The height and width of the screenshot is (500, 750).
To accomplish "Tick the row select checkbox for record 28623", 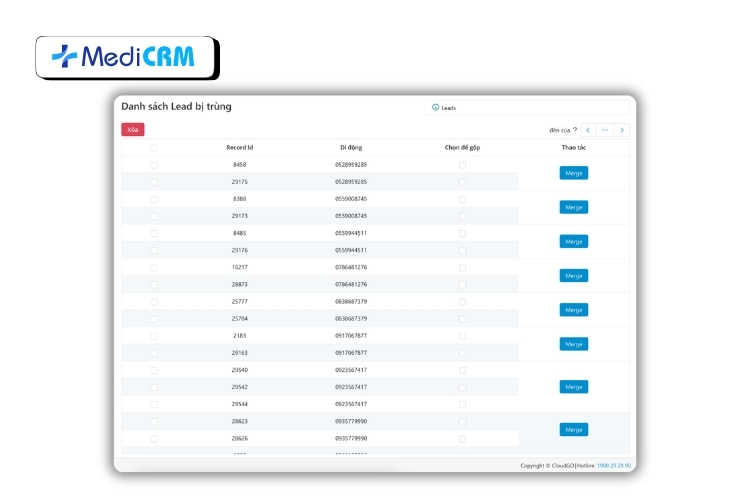I will tap(154, 422).
